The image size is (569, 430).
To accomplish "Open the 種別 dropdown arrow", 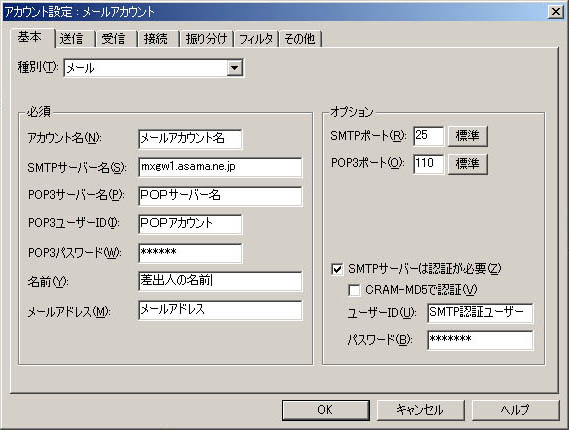I will 234,68.
